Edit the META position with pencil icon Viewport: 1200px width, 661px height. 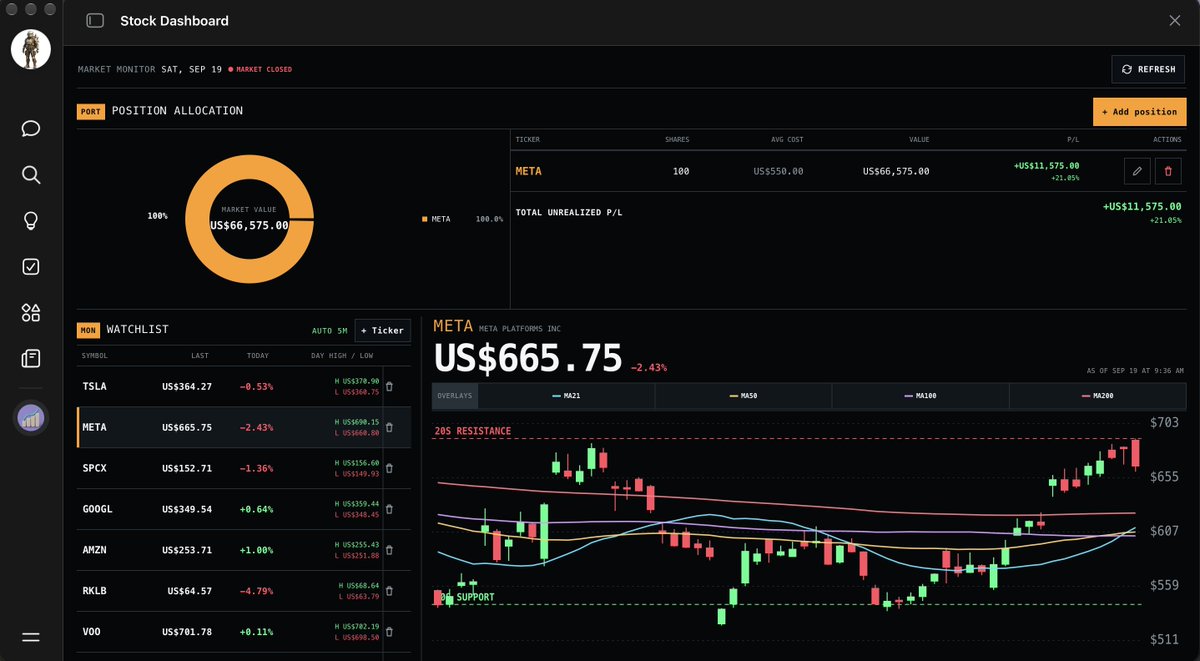1137,171
